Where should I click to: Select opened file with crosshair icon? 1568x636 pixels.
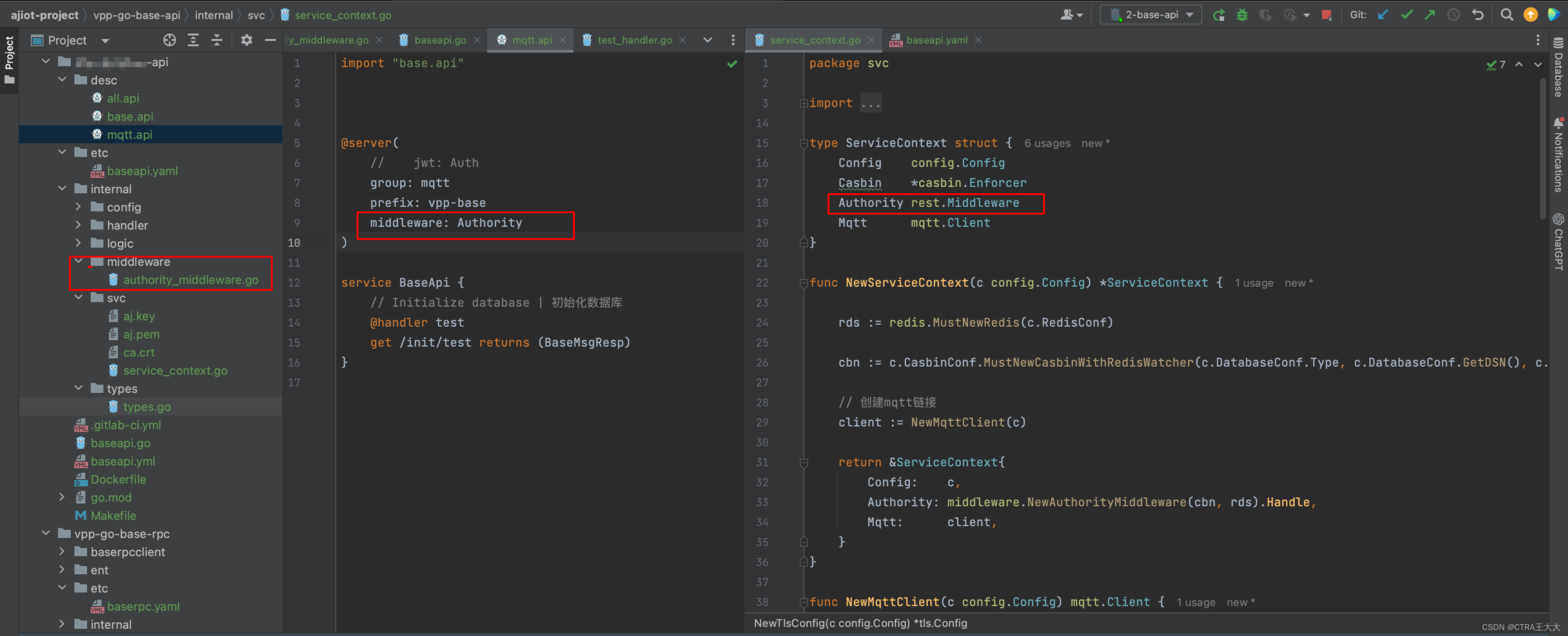click(170, 40)
